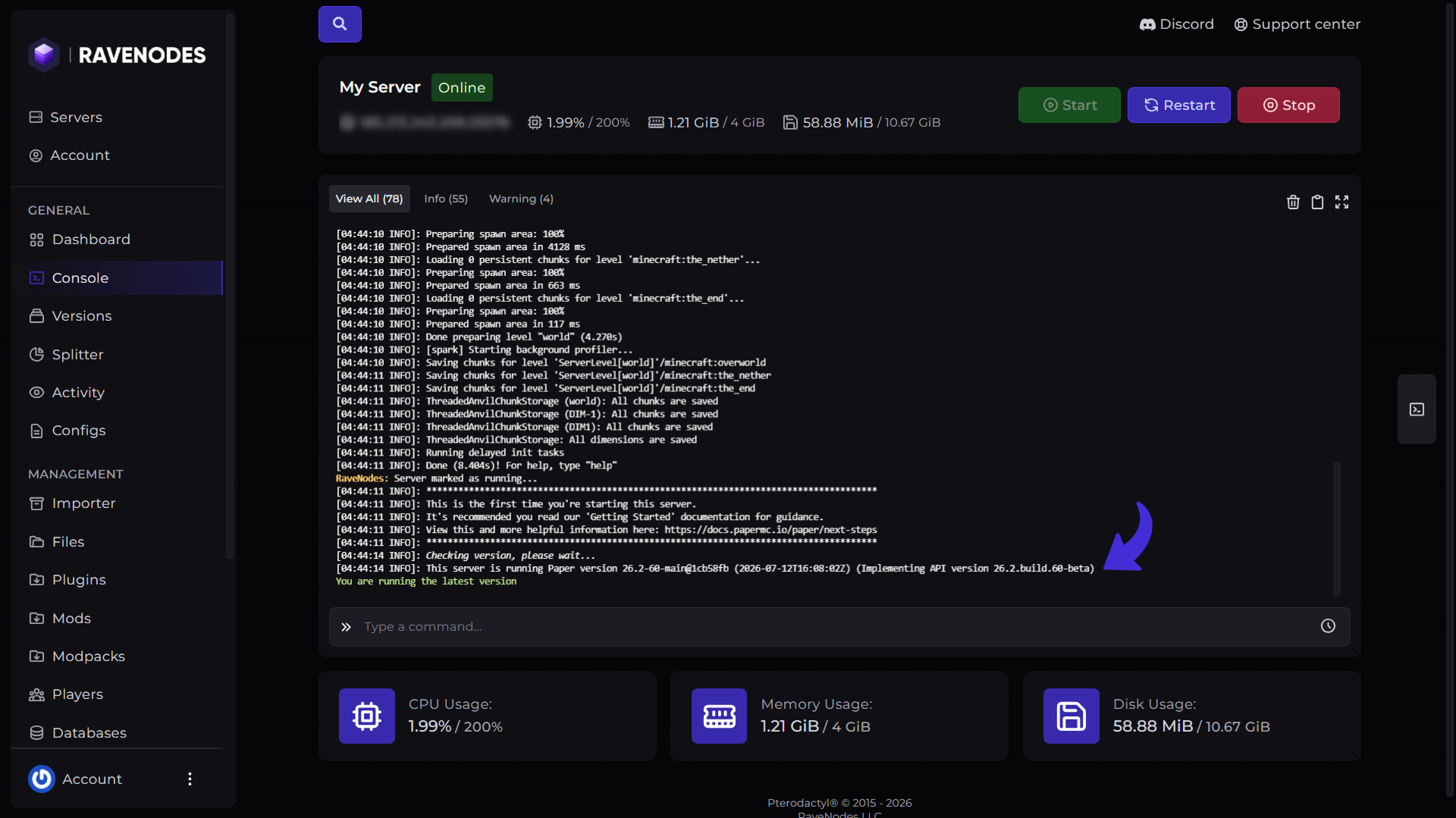Open the Discord link
The width and height of the screenshot is (1456, 818).
pos(1177,24)
